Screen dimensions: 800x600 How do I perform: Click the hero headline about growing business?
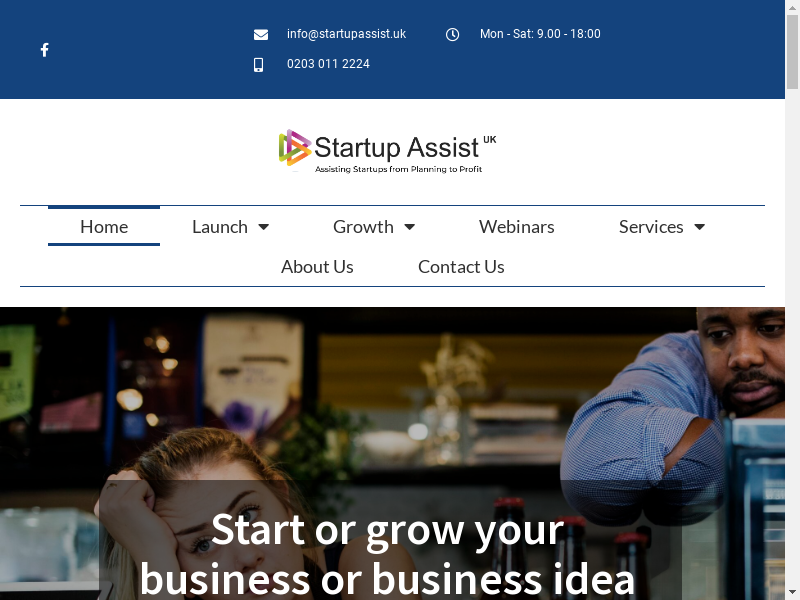coord(388,555)
